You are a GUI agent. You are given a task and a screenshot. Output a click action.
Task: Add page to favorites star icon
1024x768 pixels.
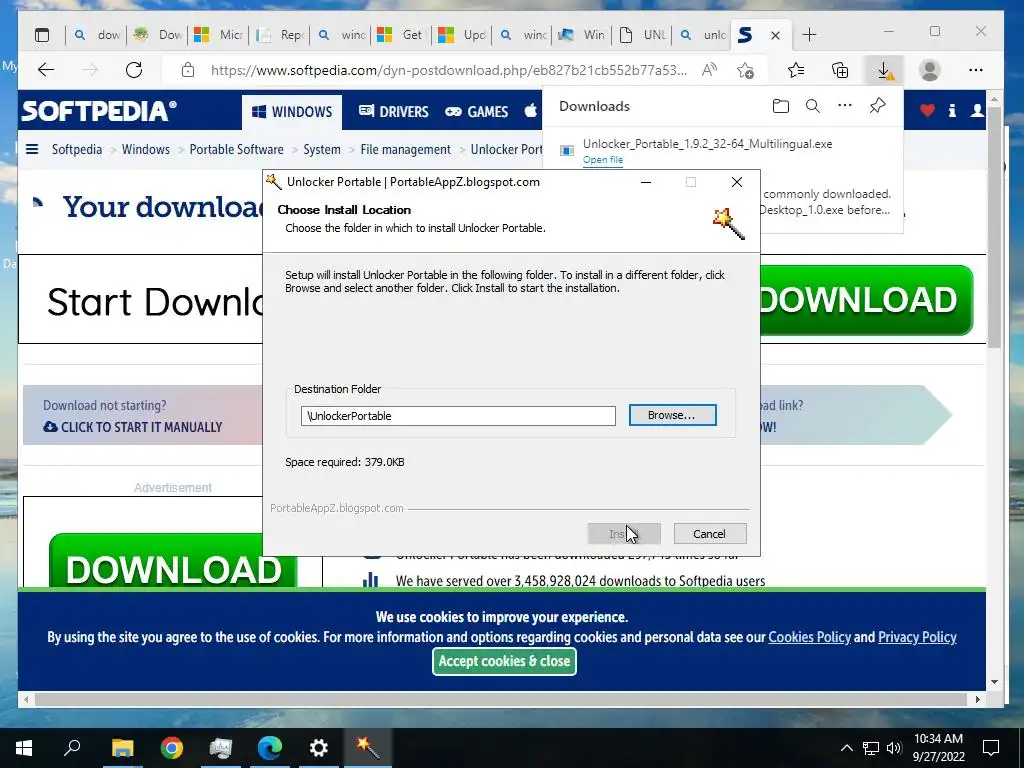745,70
